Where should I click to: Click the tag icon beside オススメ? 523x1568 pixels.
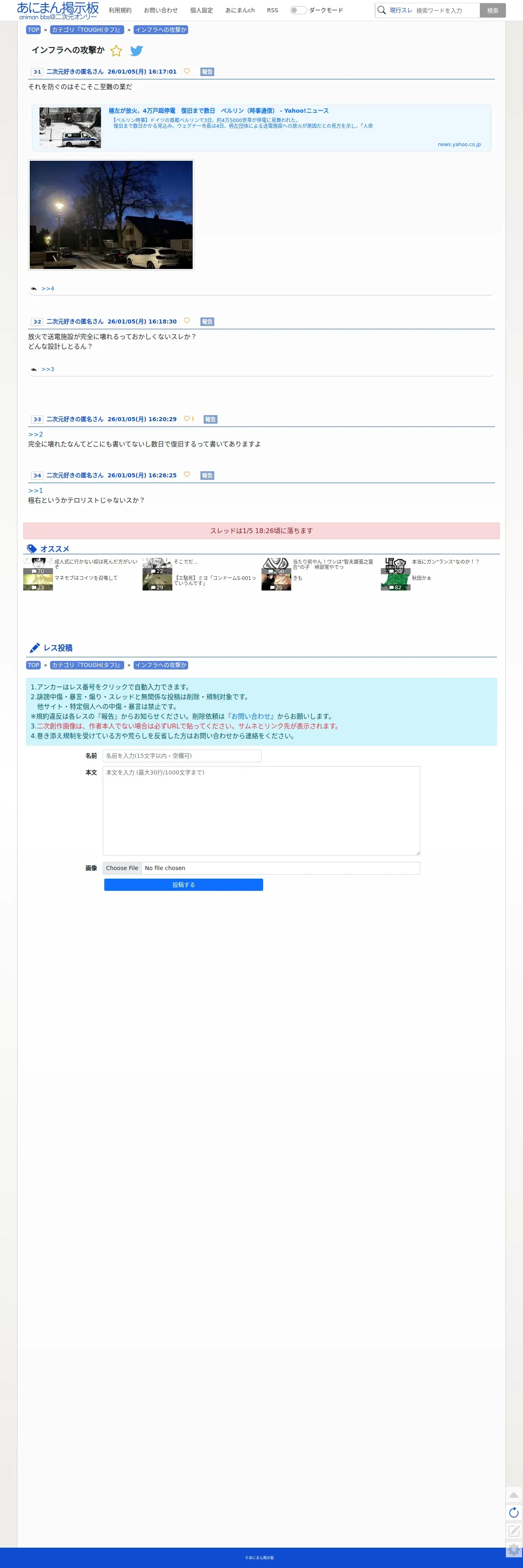coord(32,549)
